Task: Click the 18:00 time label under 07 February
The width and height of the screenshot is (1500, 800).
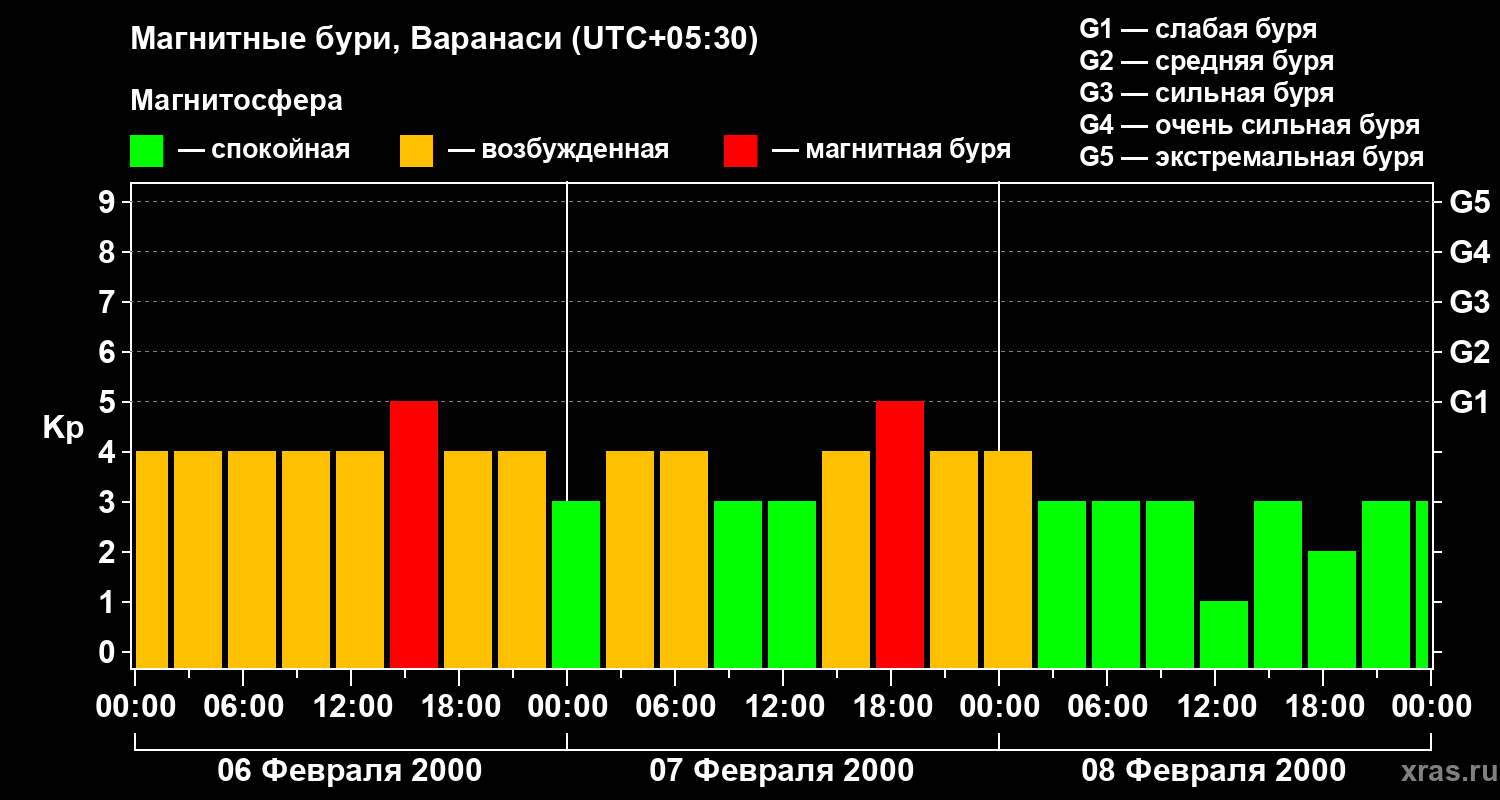Action: pyautogui.click(x=891, y=707)
